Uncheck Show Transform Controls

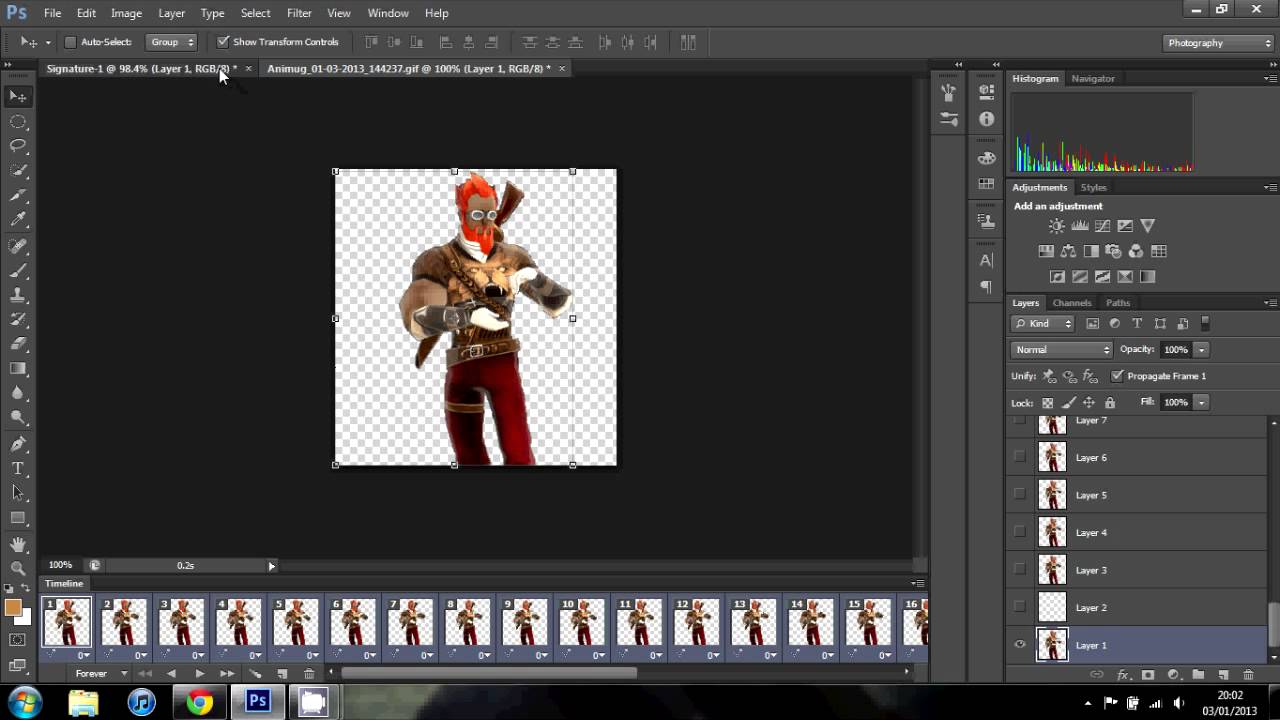[223, 42]
